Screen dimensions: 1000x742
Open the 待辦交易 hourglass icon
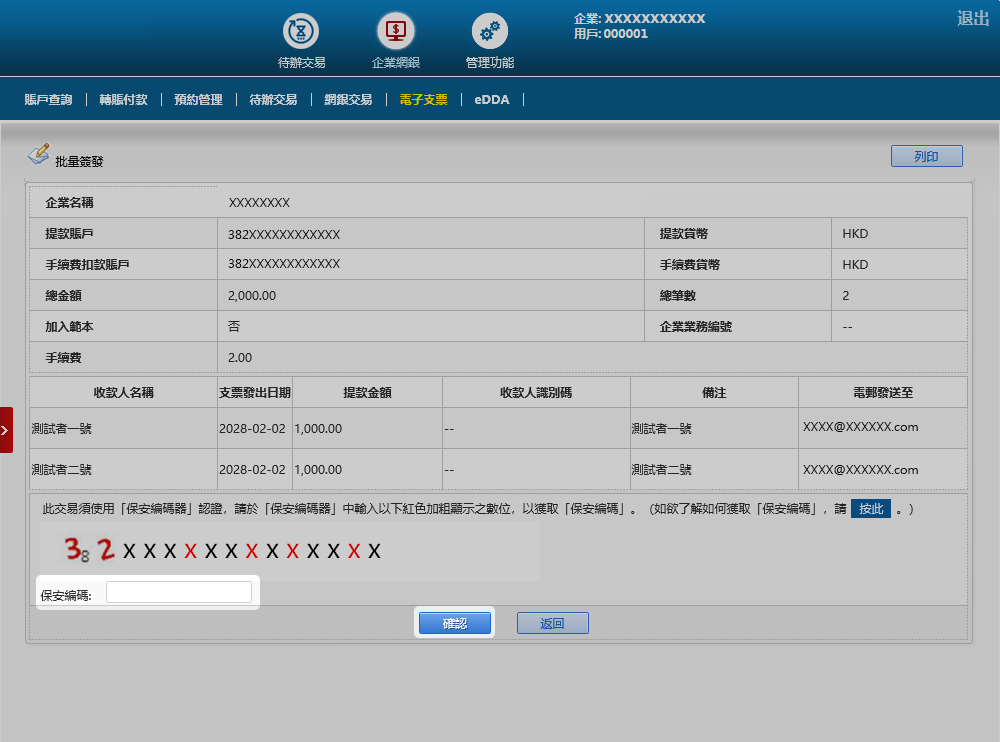301,32
